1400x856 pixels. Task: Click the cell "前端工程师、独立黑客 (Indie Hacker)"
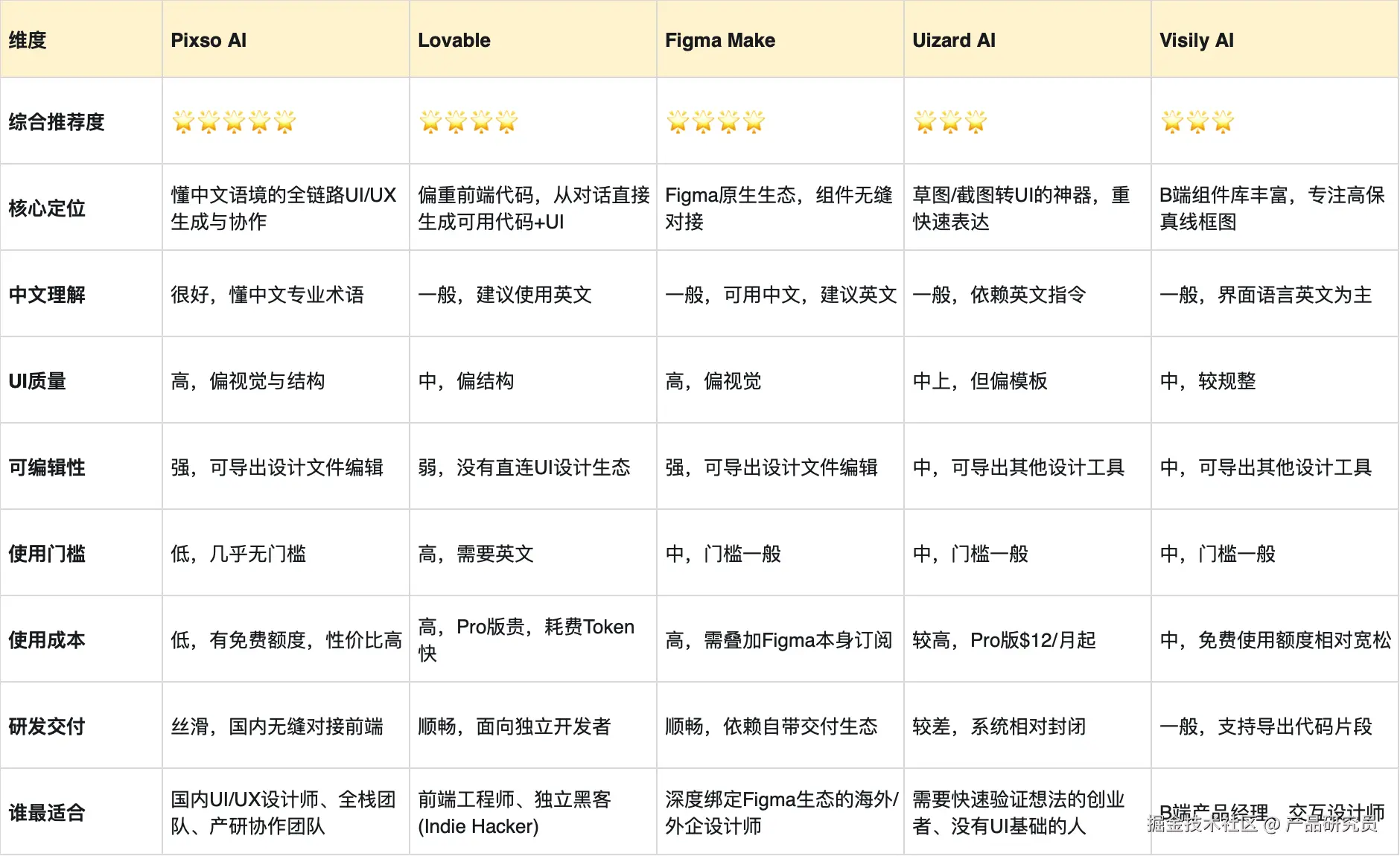tap(533, 812)
